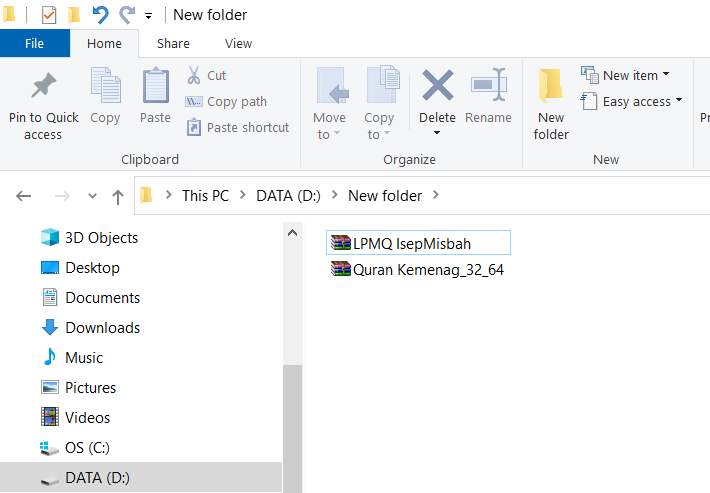710x493 pixels.
Task: Click the Music note icon in sidebar
Action: [x=50, y=357]
